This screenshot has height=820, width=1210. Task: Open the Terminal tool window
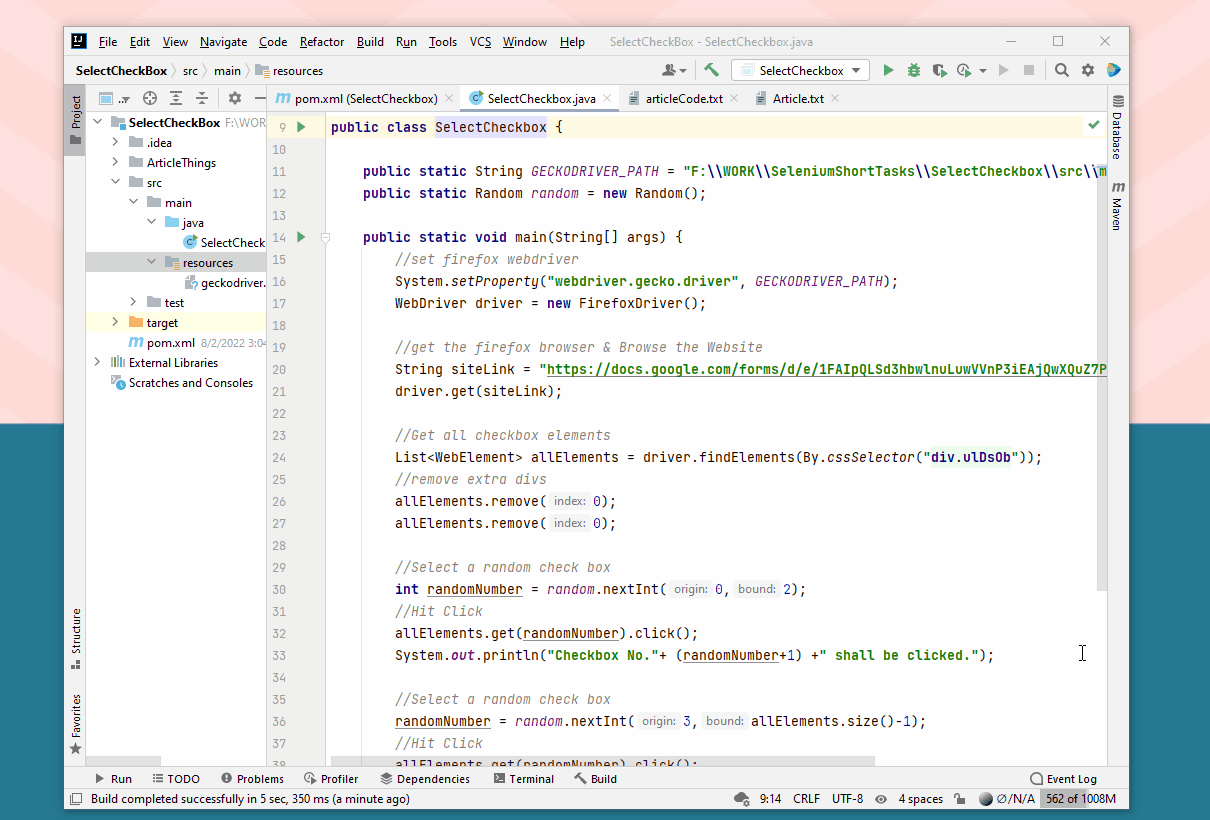pyautogui.click(x=523, y=779)
